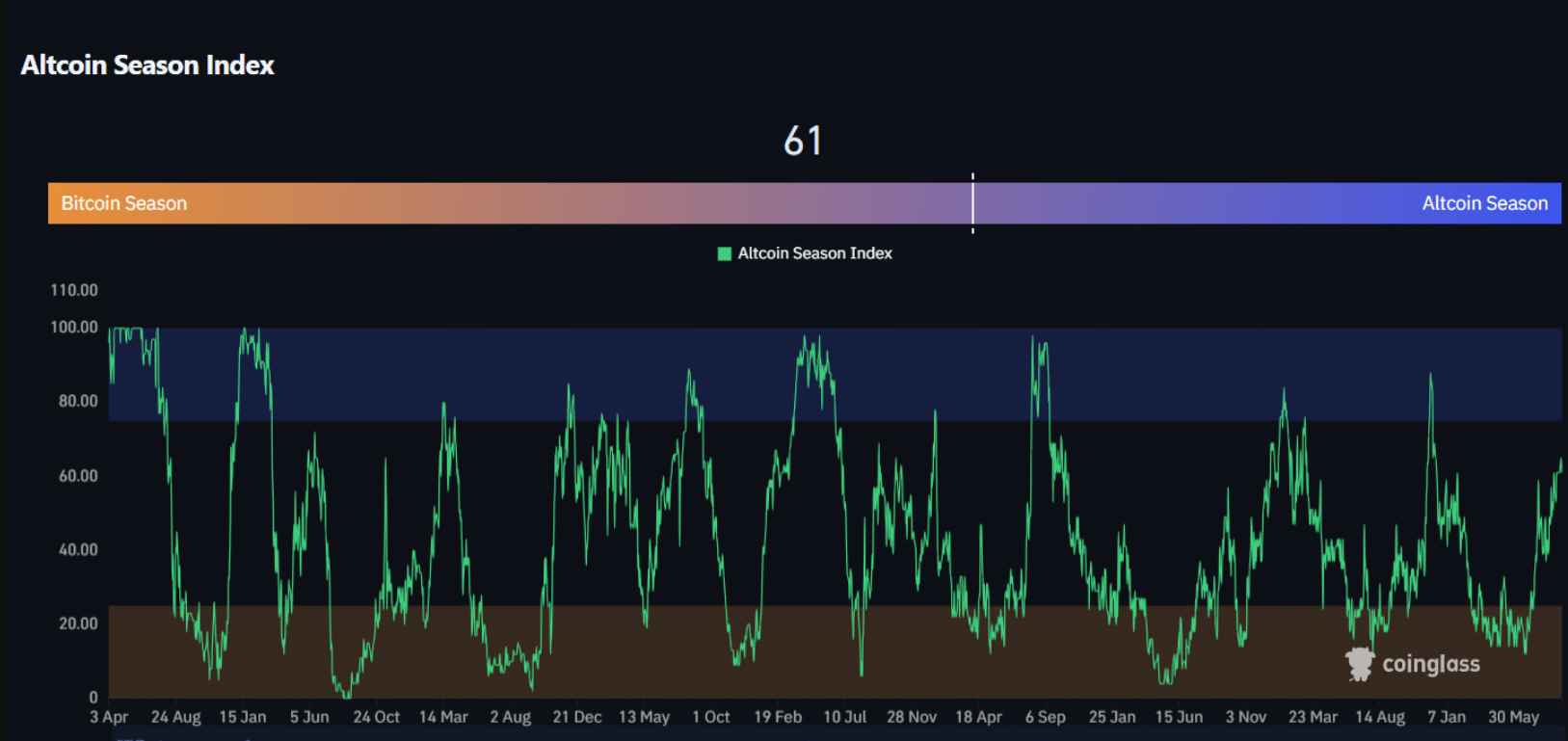
Task: Select the 14 Aug date on the x-axis
Action: (x=1380, y=717)
